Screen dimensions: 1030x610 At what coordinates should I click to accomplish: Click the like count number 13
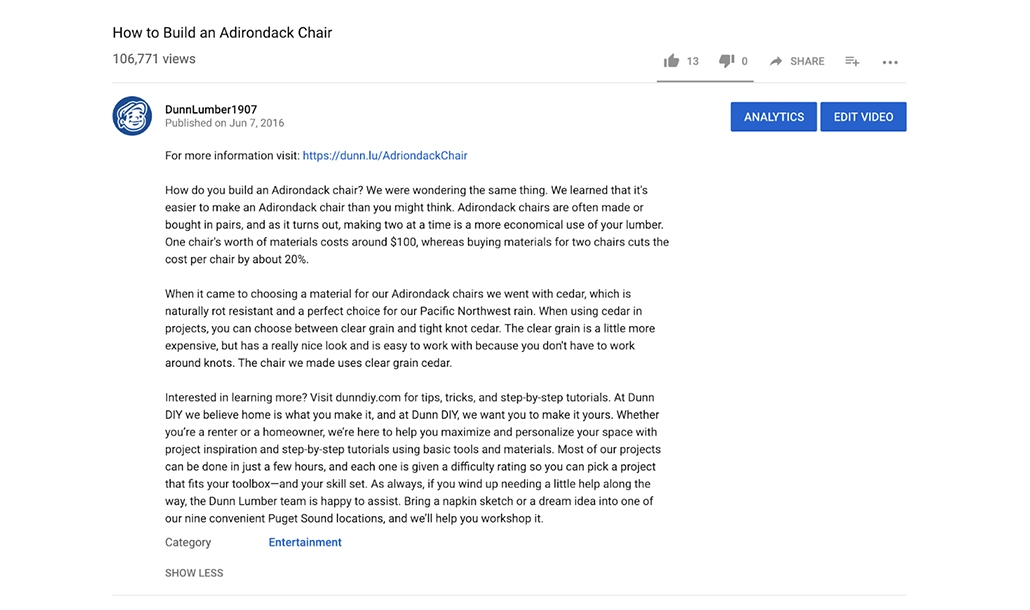click(692, 61)
